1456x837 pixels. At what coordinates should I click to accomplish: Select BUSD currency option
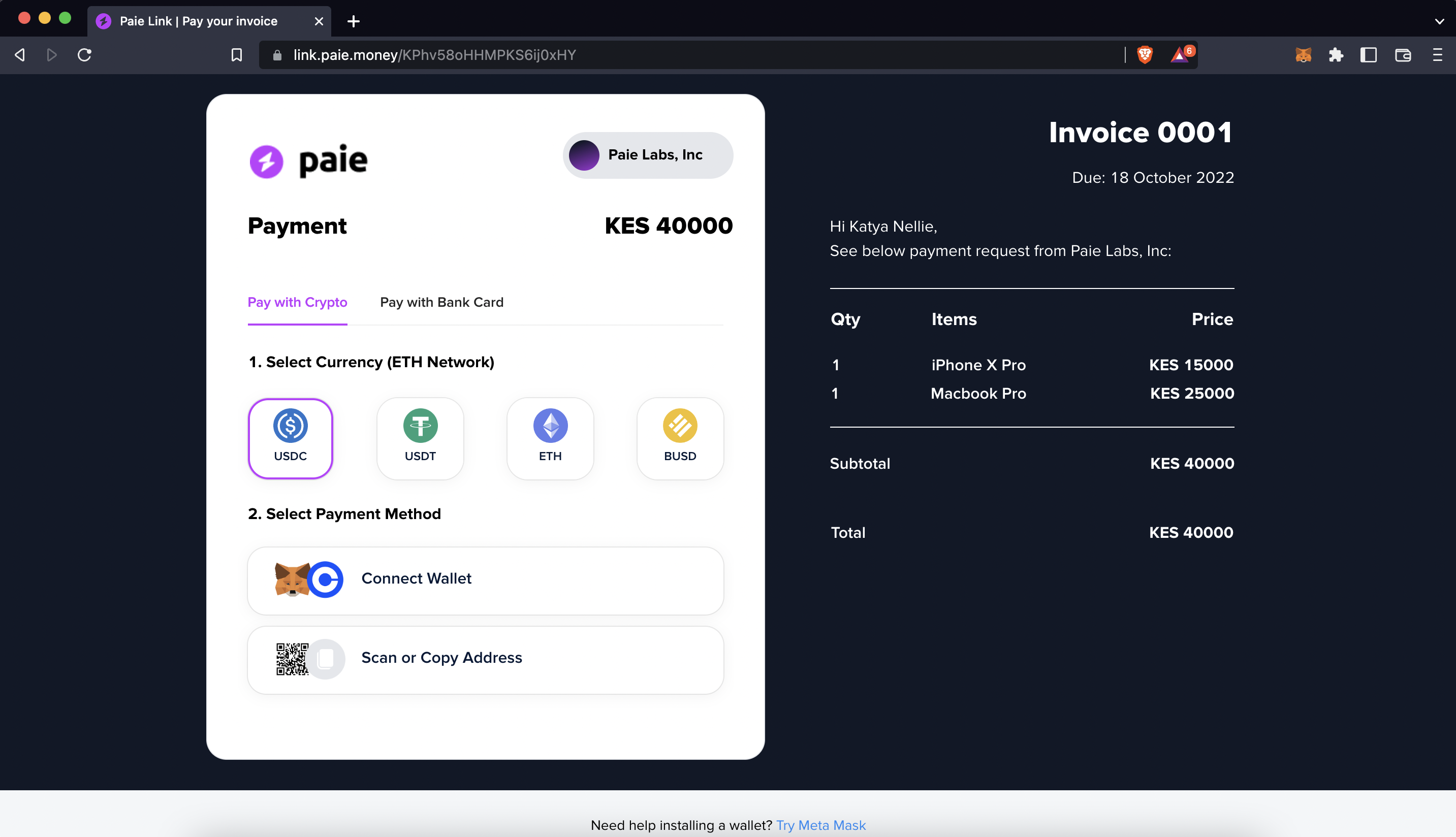coord(680,439)
